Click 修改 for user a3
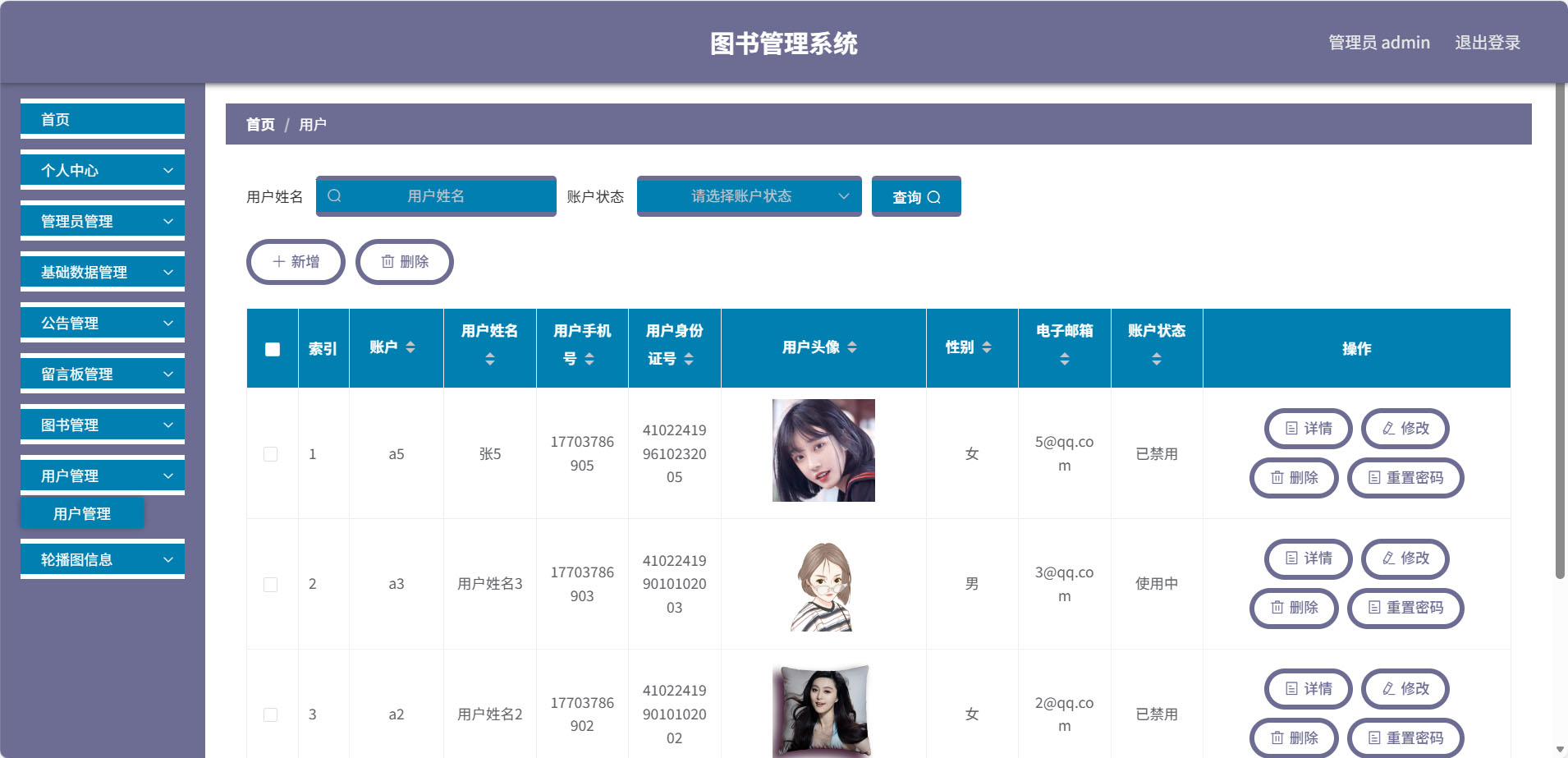 [1405, 558]
